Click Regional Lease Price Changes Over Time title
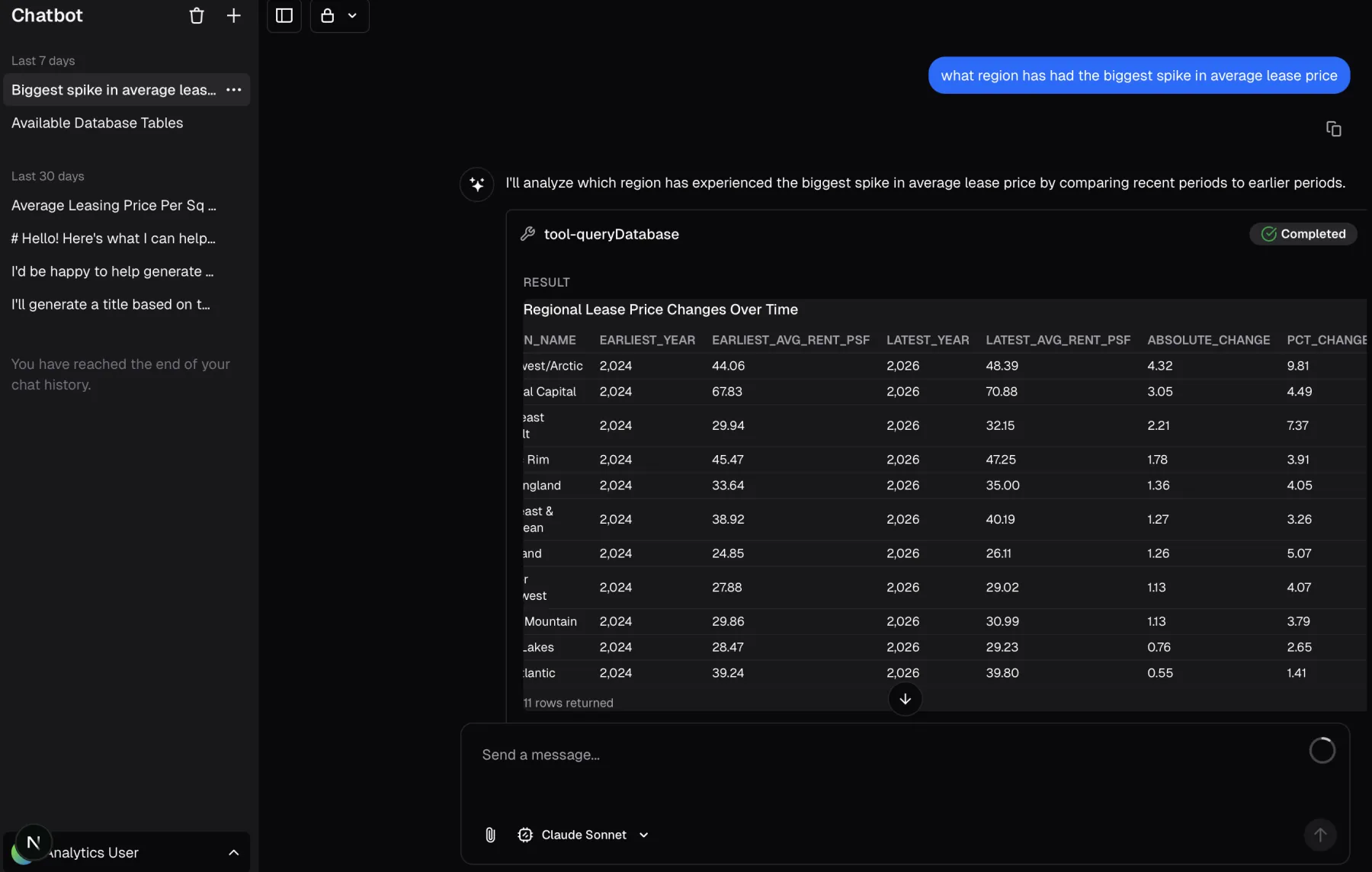This screenshot has height=872, width=1372. click(x=660, y=309)
